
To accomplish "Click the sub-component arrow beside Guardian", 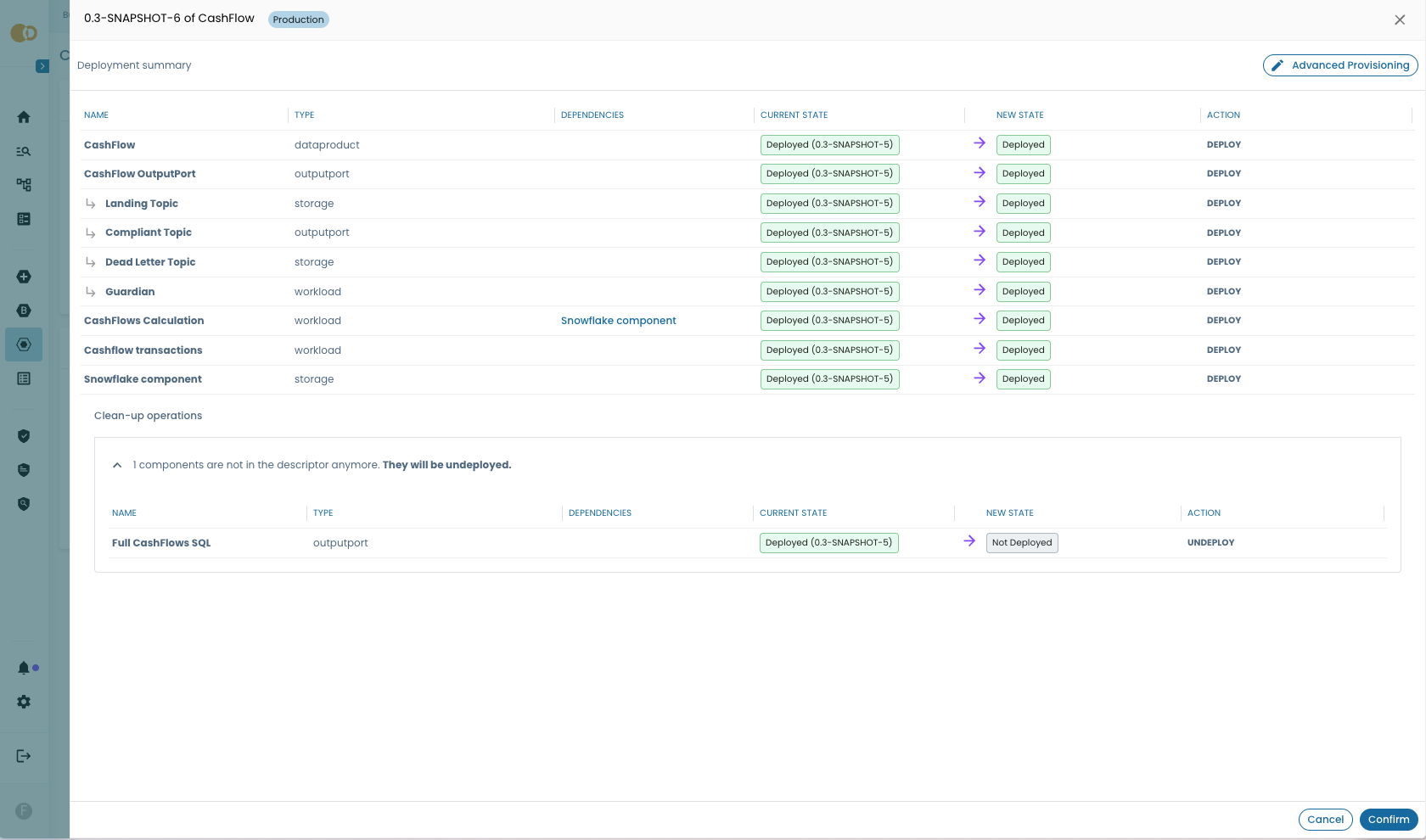I will 91,292.
